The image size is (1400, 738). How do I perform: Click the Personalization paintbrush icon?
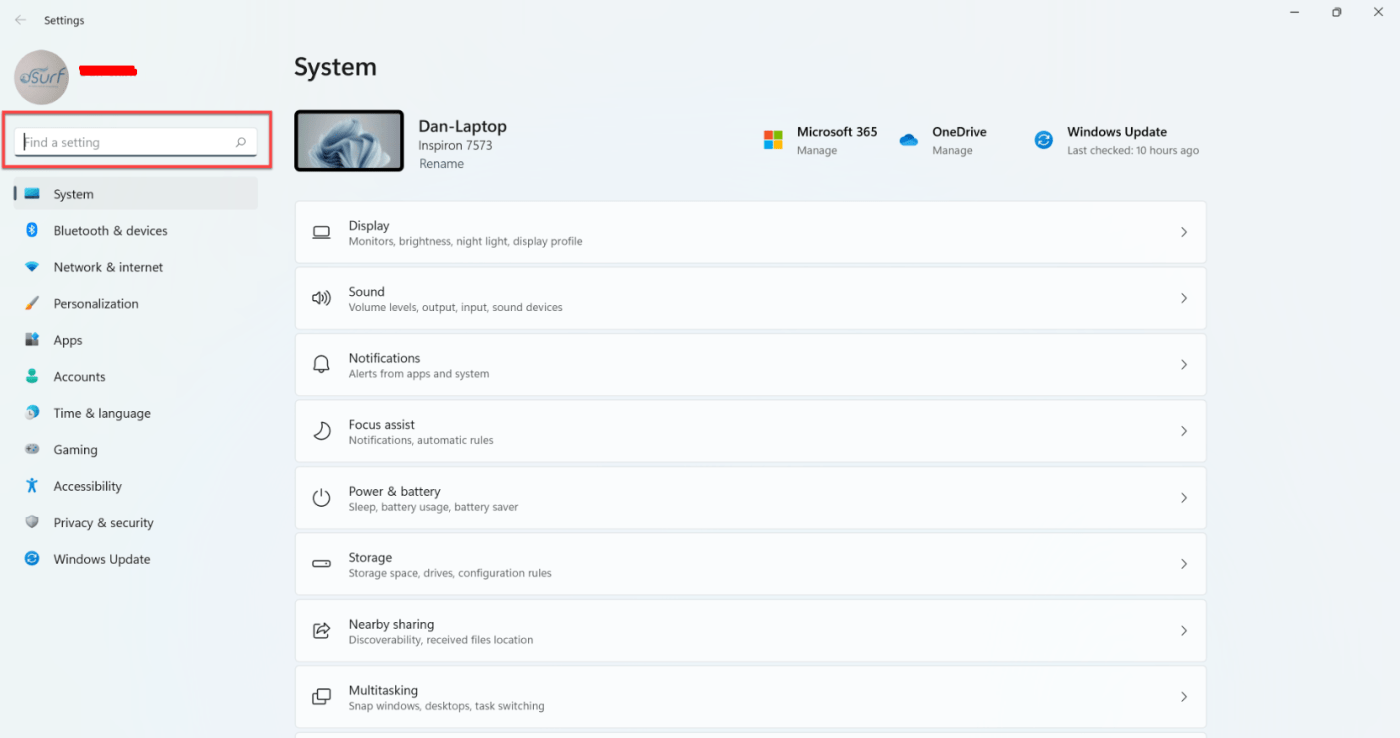[x=32, y=303]
